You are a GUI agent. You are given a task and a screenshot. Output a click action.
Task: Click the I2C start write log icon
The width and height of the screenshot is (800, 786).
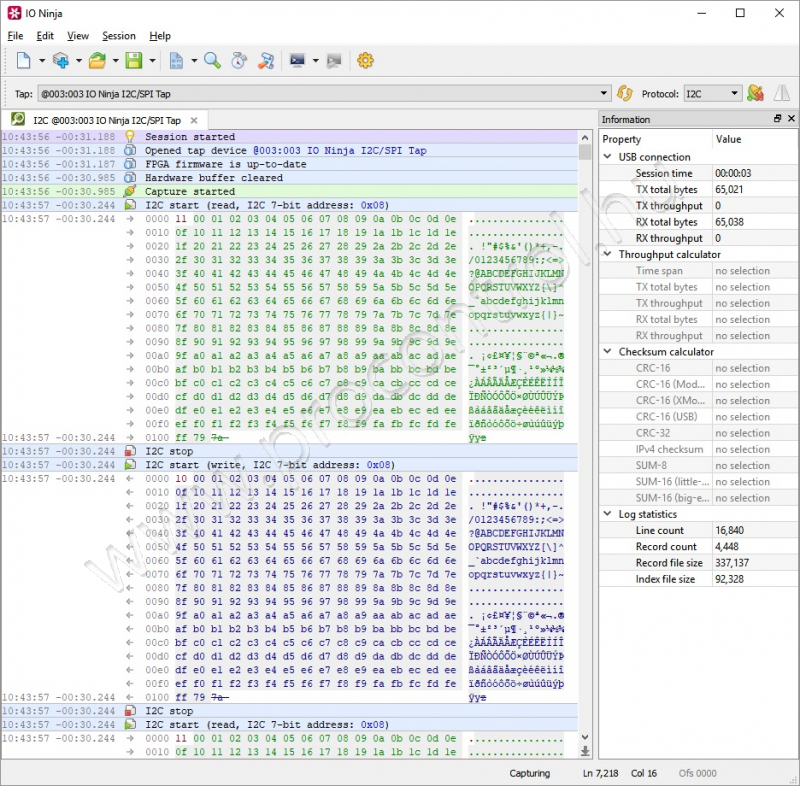[130, 465]
